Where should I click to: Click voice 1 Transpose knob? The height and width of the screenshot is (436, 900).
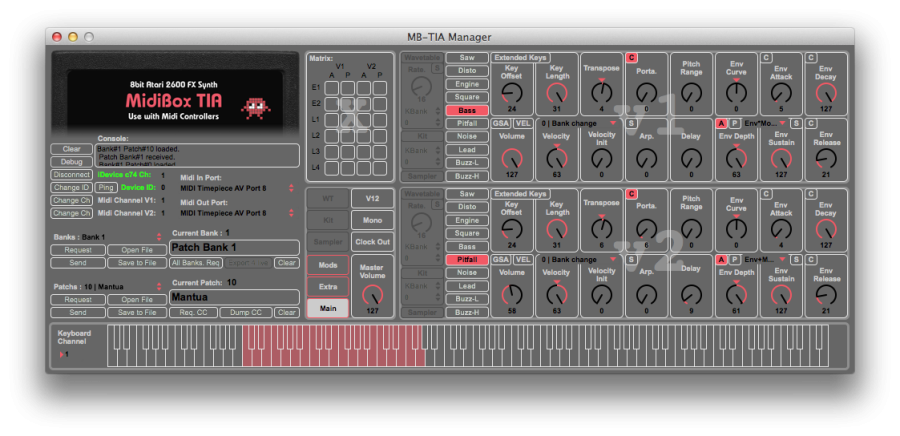tap(602, 92)
